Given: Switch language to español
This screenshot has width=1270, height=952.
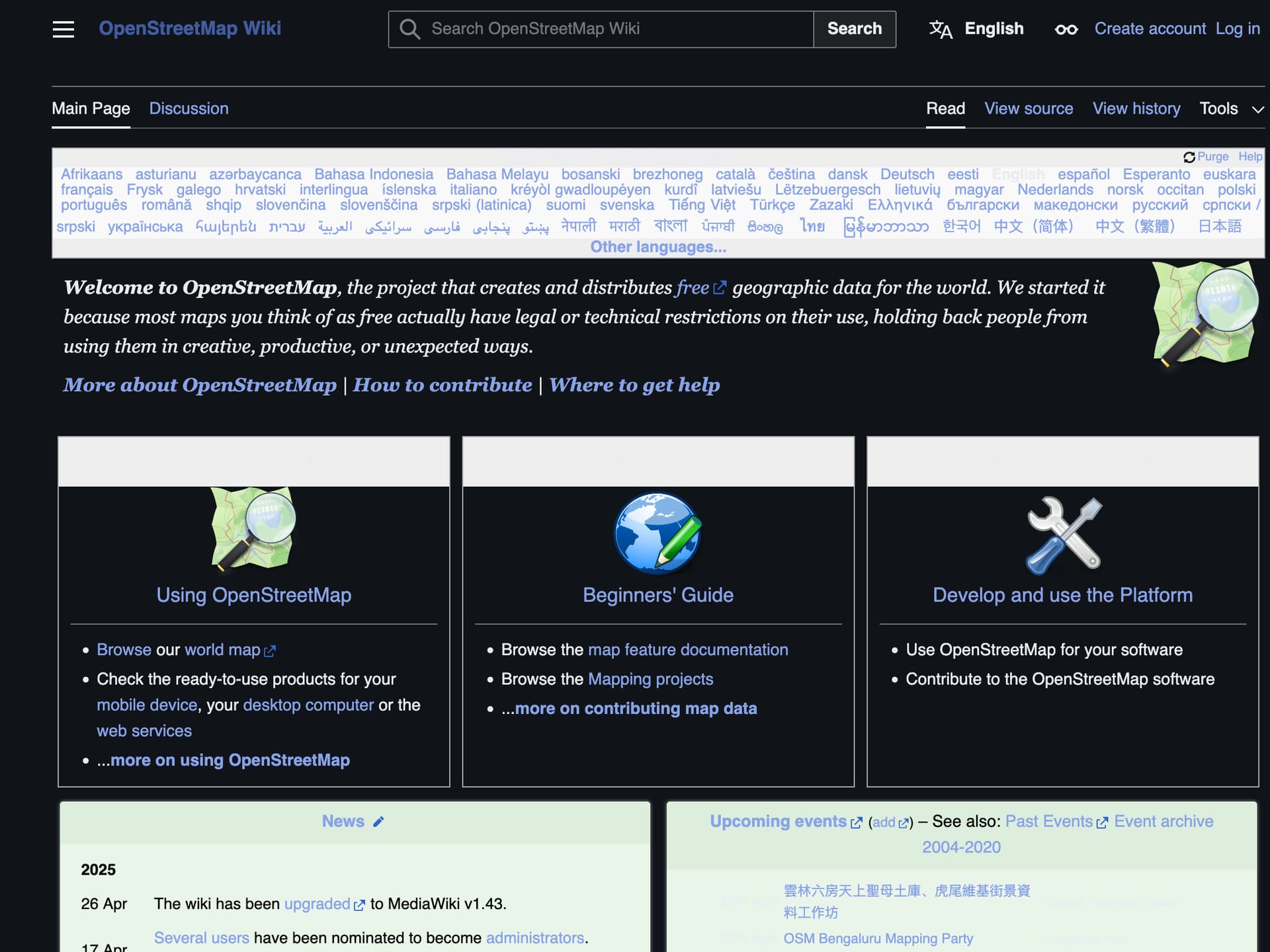Looking at the screenshot, I should [x=1083, y=174].
